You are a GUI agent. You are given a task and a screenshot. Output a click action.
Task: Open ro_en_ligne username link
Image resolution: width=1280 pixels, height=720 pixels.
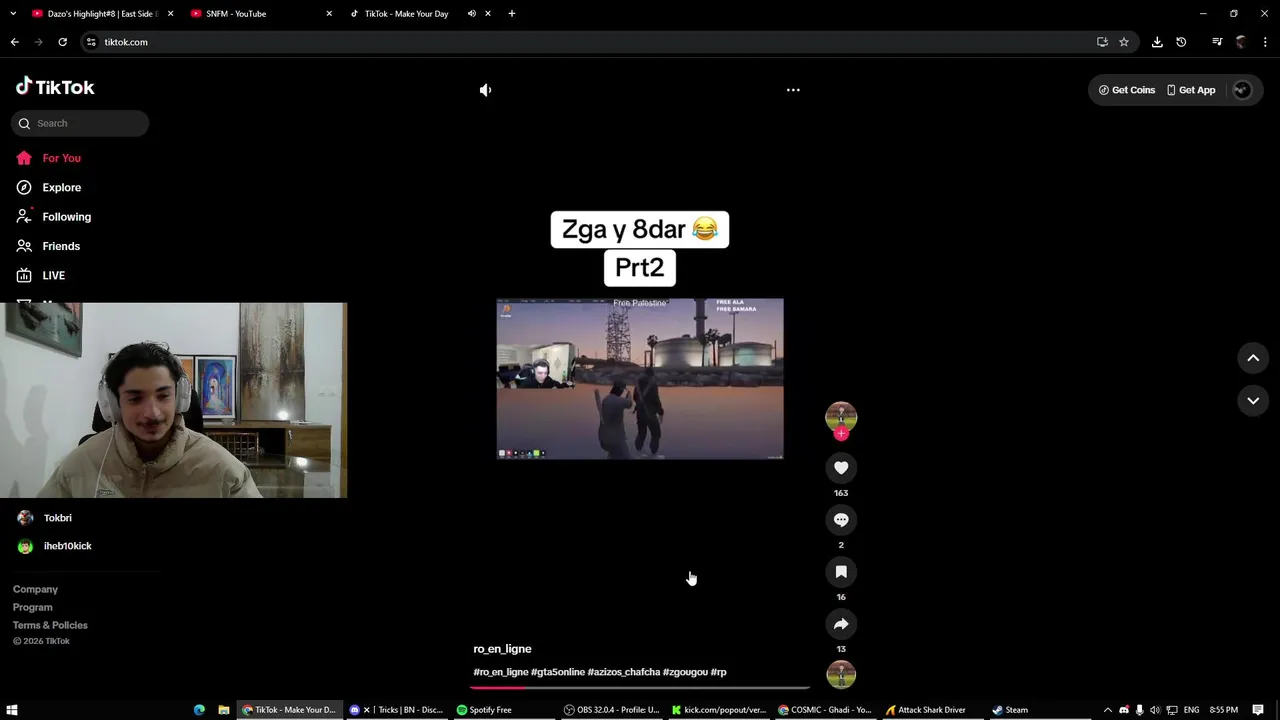click(502, 649)
